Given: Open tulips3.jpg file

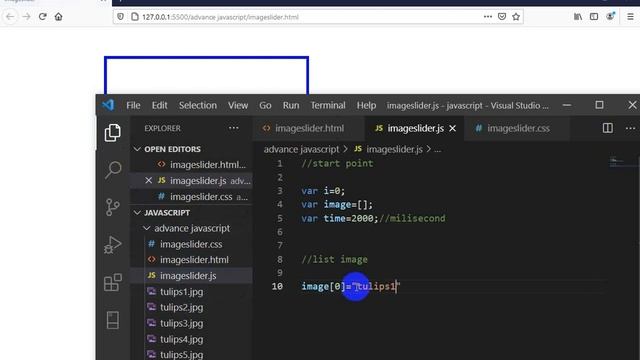Looking at the screenshot, I should click(192, 323).
